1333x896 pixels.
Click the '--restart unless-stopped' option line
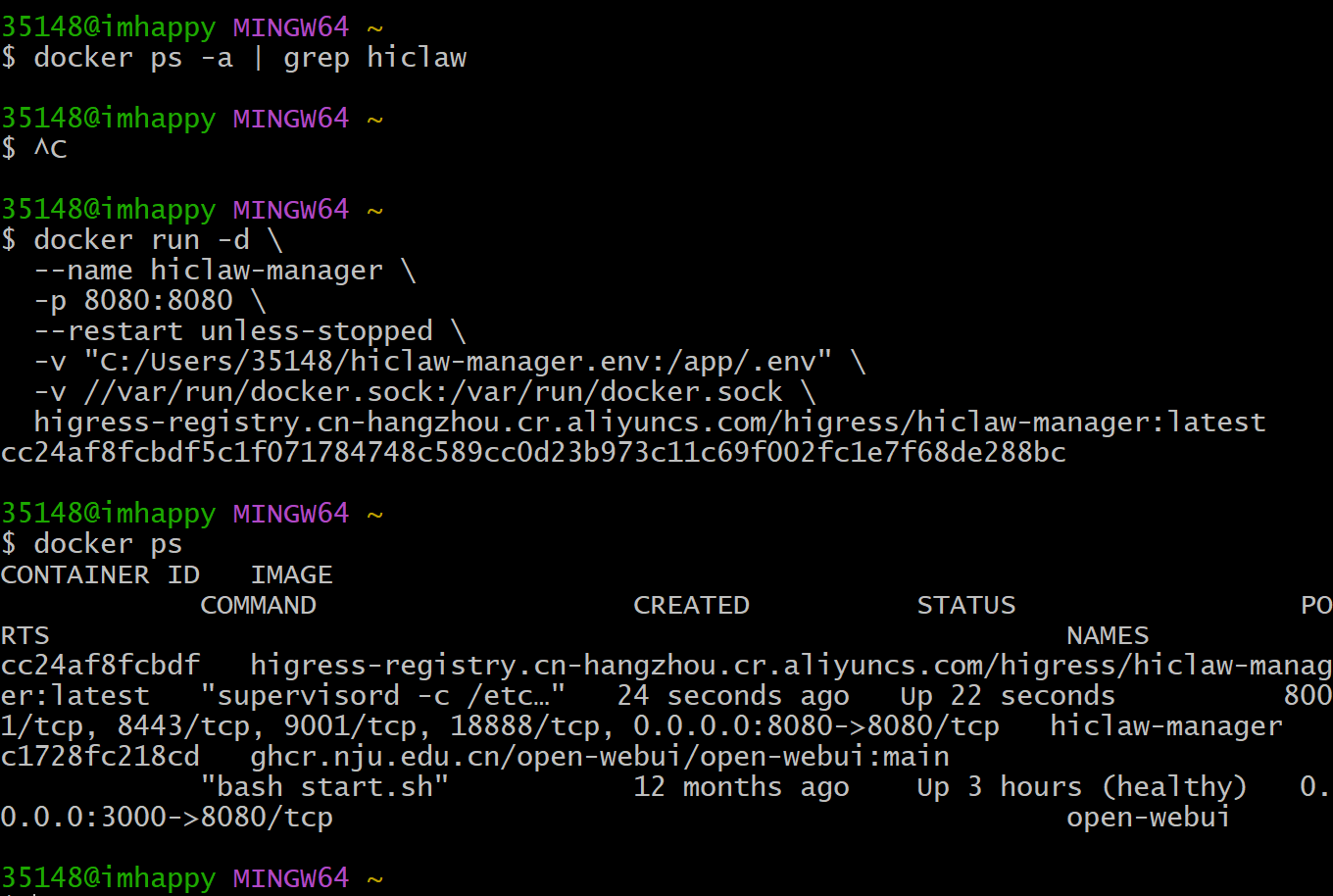(250, 331)
